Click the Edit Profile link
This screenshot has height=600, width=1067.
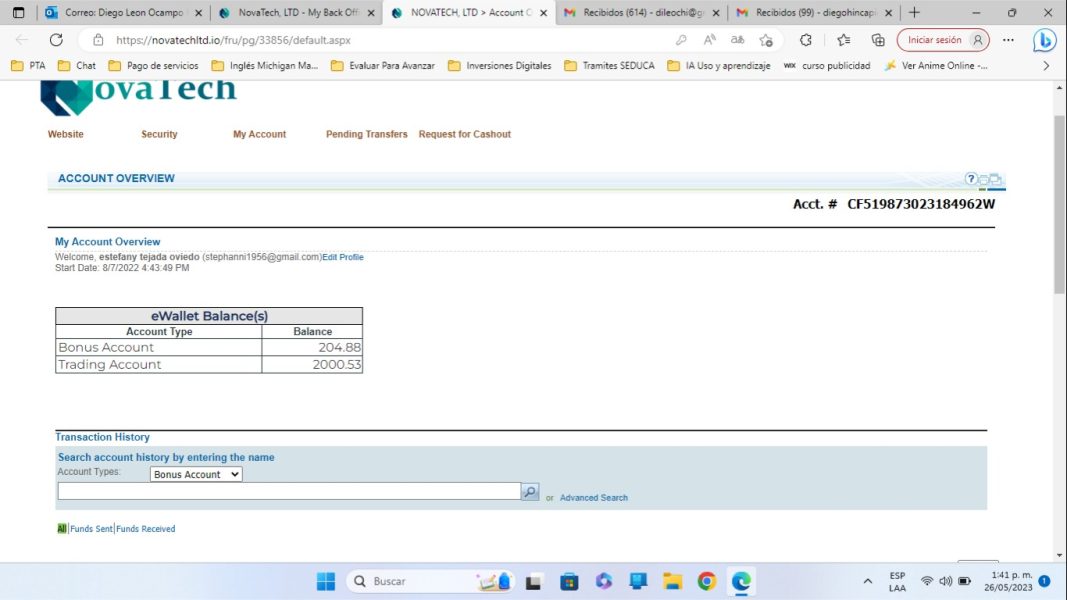tap(343, 257)
